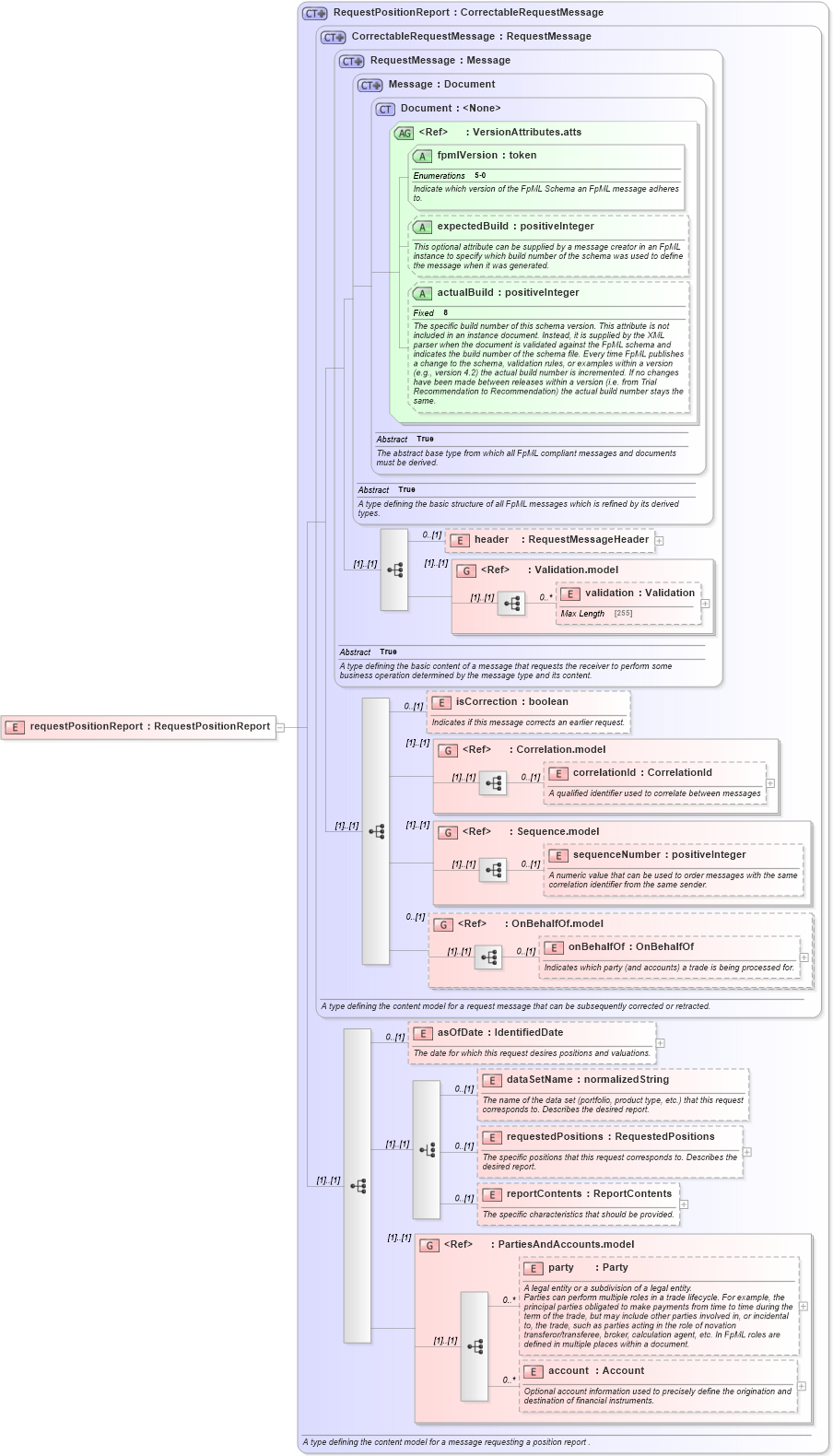Click the E icon of isCorrection element

point(441,703)
